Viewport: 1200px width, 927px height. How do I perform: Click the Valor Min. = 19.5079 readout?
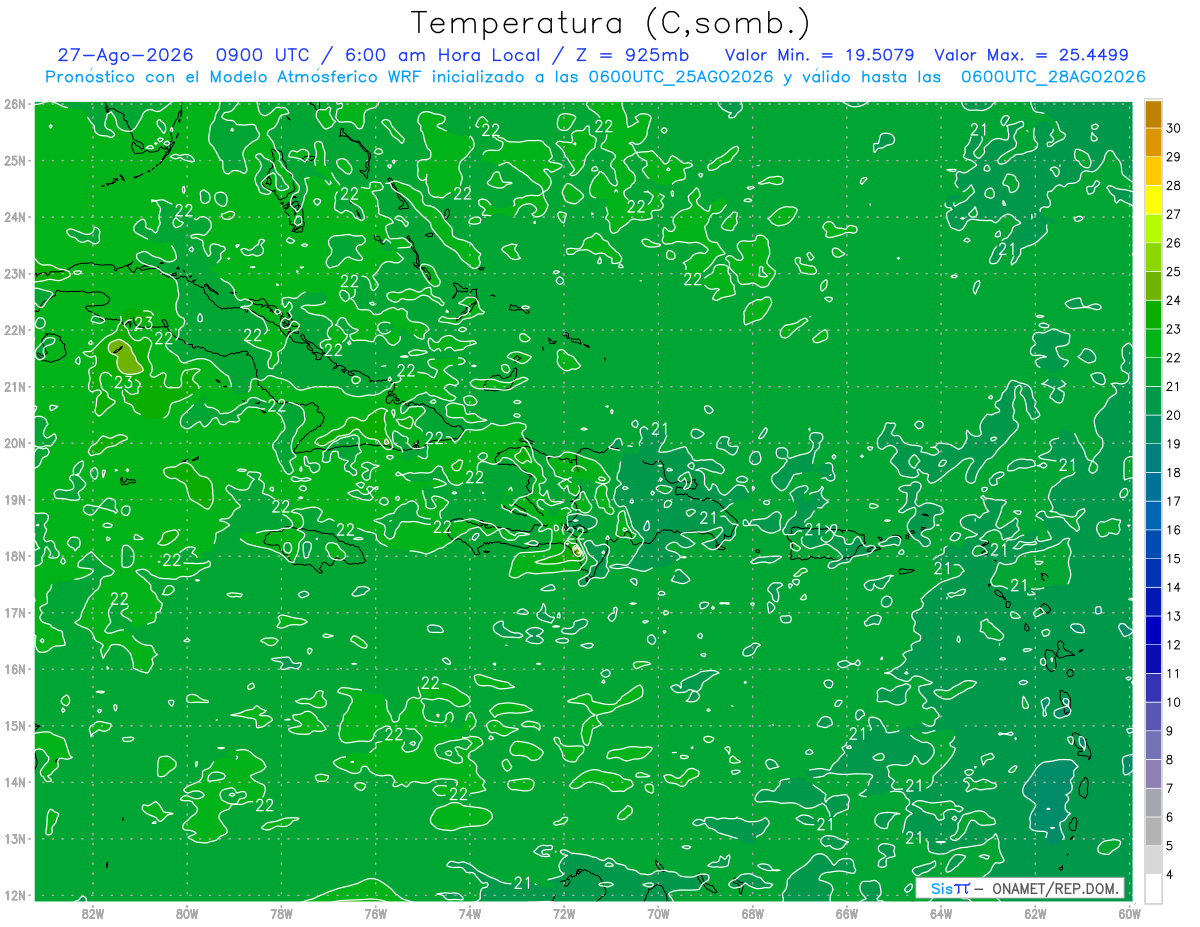pos(821,55)
